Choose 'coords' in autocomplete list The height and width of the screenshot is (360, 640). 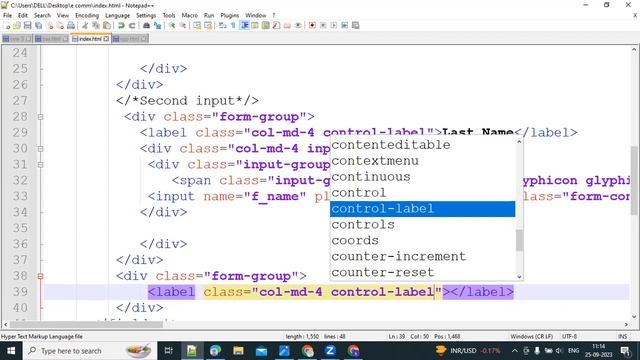422,240
